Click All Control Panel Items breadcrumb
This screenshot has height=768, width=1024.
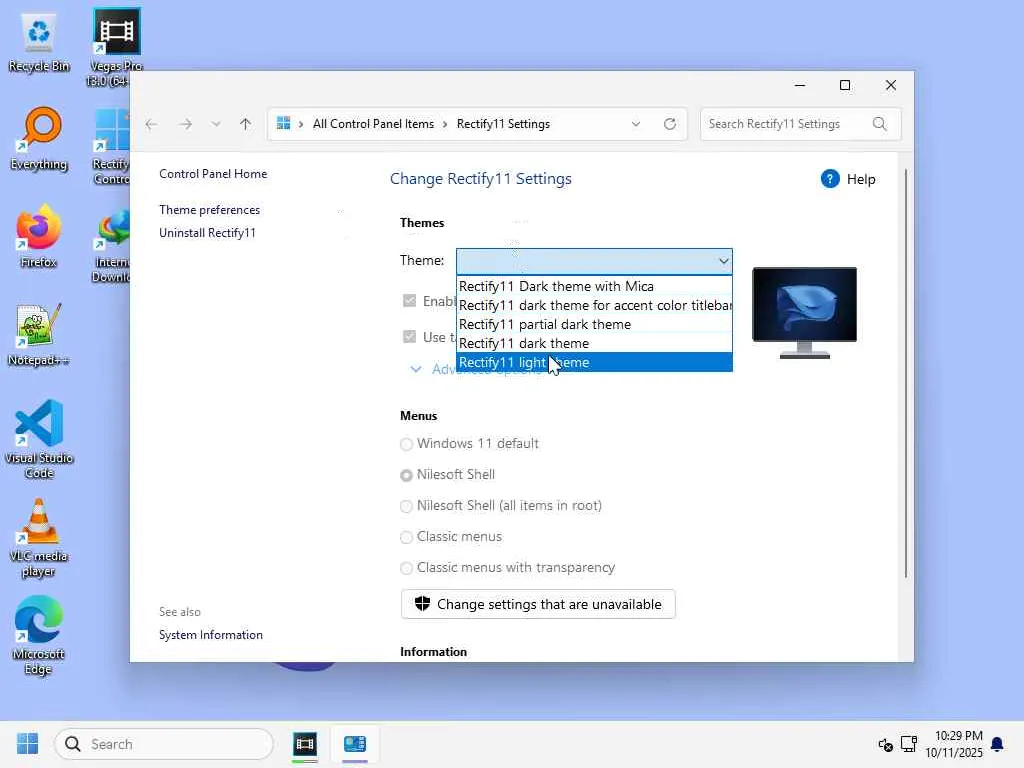pos(373,124)
